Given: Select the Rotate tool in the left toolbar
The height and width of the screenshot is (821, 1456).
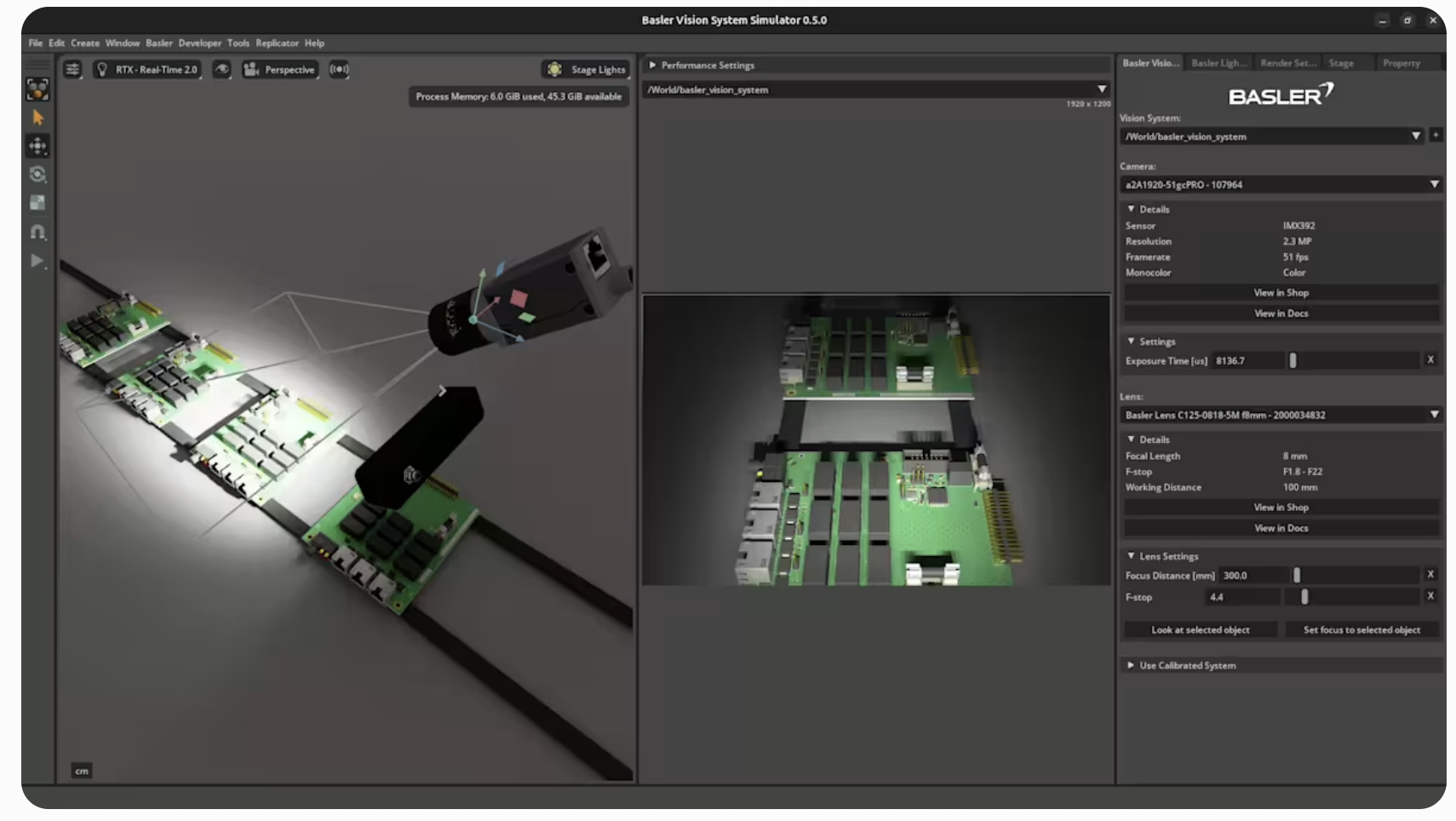Looking at the screenshot, I should 37,175.
